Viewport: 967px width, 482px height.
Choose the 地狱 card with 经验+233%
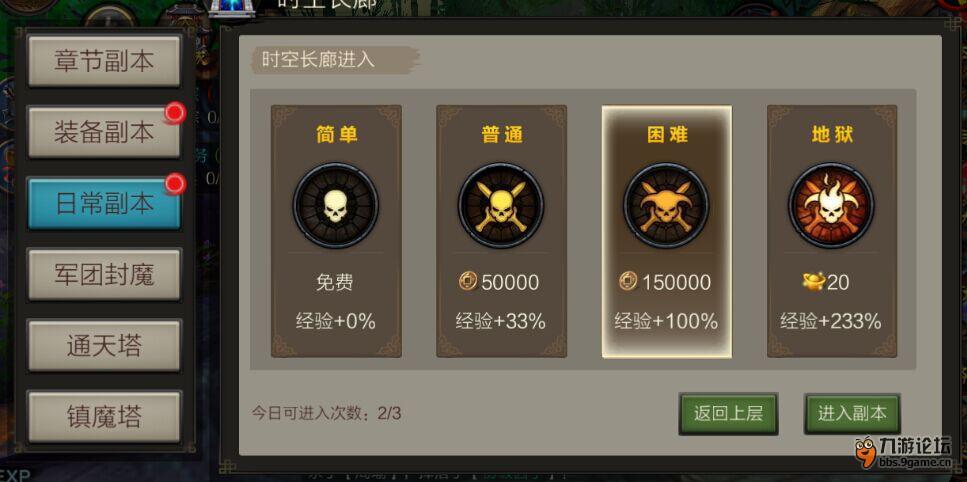(x=832, y=231)
